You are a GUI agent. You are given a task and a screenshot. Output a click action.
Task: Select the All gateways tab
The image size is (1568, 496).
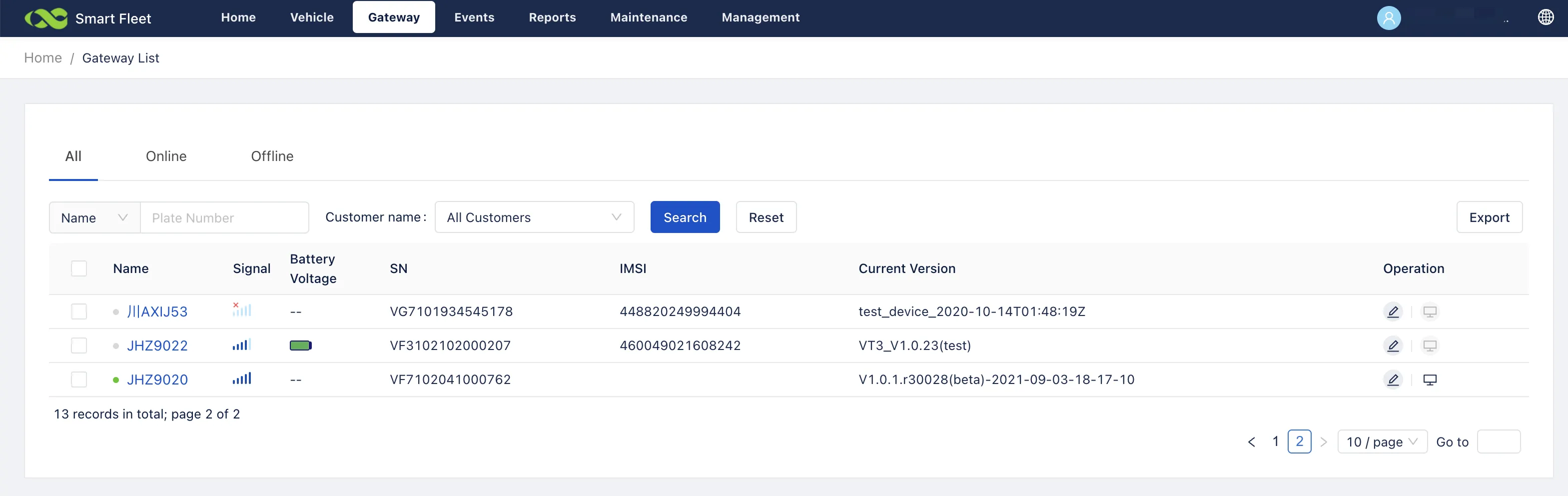click(73, 156)
